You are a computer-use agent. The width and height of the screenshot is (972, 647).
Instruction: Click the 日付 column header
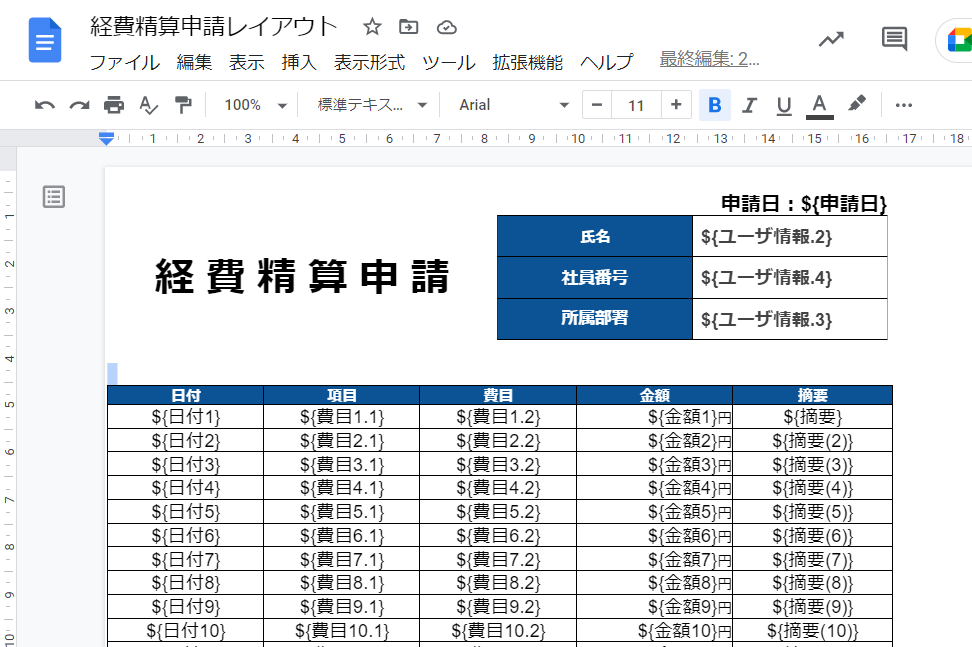coord(185,395)
